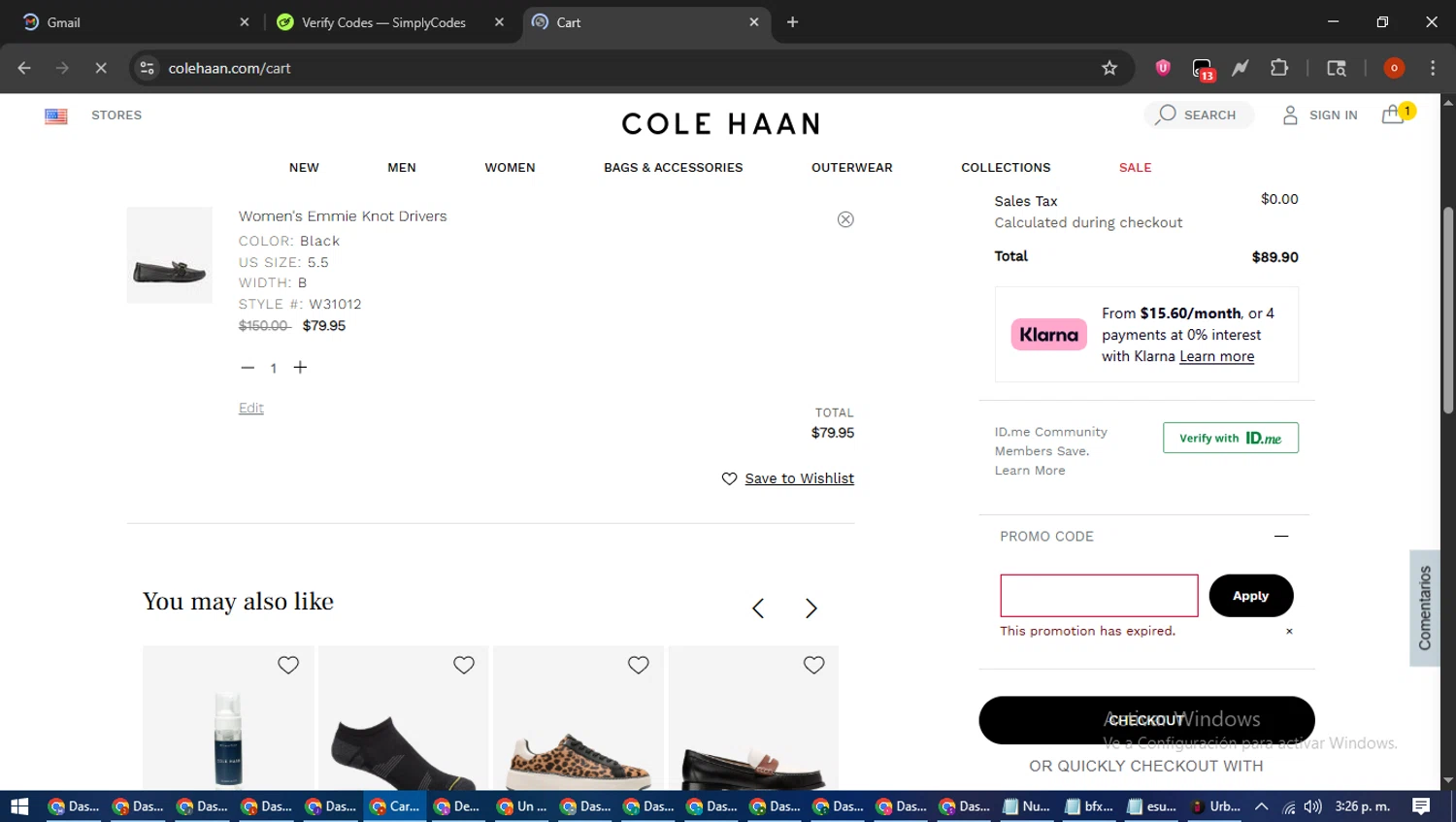Click the site information icon in address bar

(x=147, y=68)
